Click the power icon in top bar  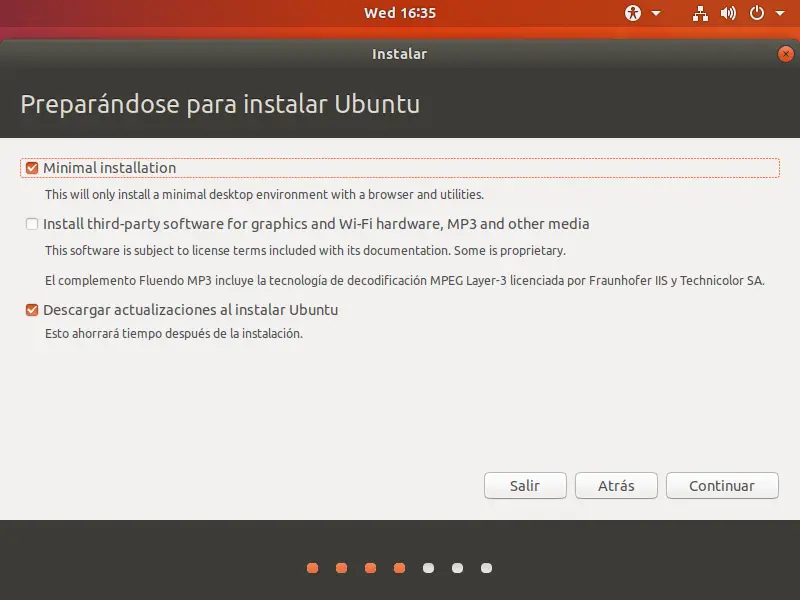[x=757, y=13]
